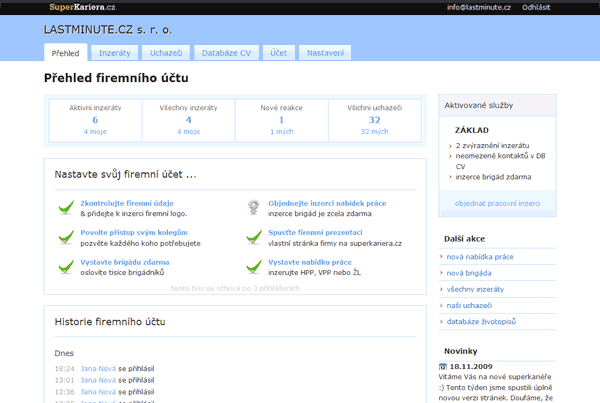Image resolution: width=600 pixels, height=403 pixels.
Task: Click the Všechny inzeráty count 4
Action: [x=189, y=120]
